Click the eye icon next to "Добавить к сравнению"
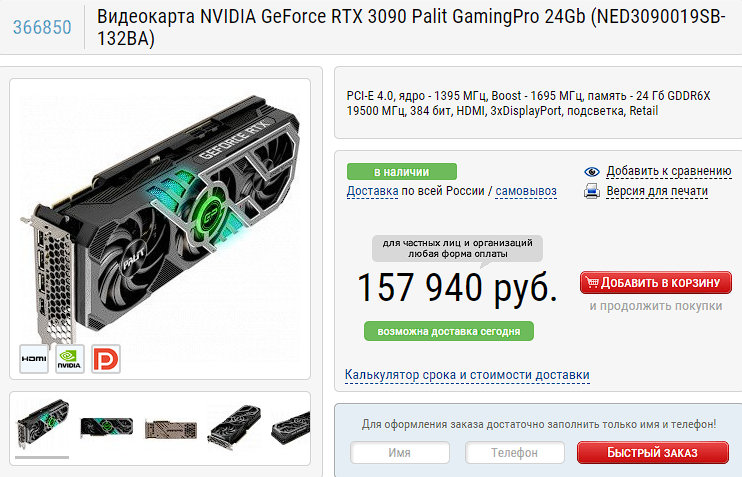This screenshot has width=742, height=477. coord(592,172)
